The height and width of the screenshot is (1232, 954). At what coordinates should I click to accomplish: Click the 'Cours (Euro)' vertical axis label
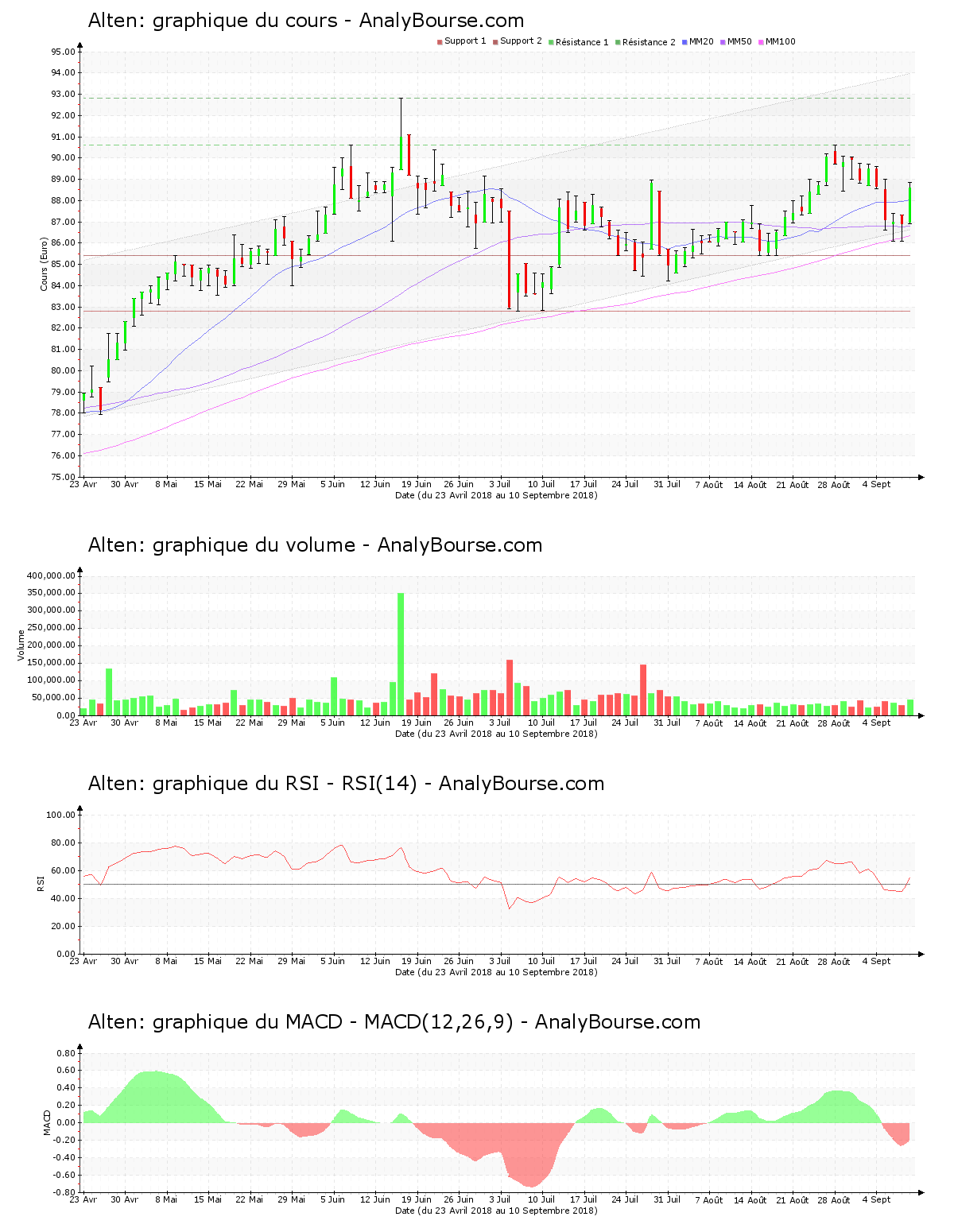pos(45,264)
